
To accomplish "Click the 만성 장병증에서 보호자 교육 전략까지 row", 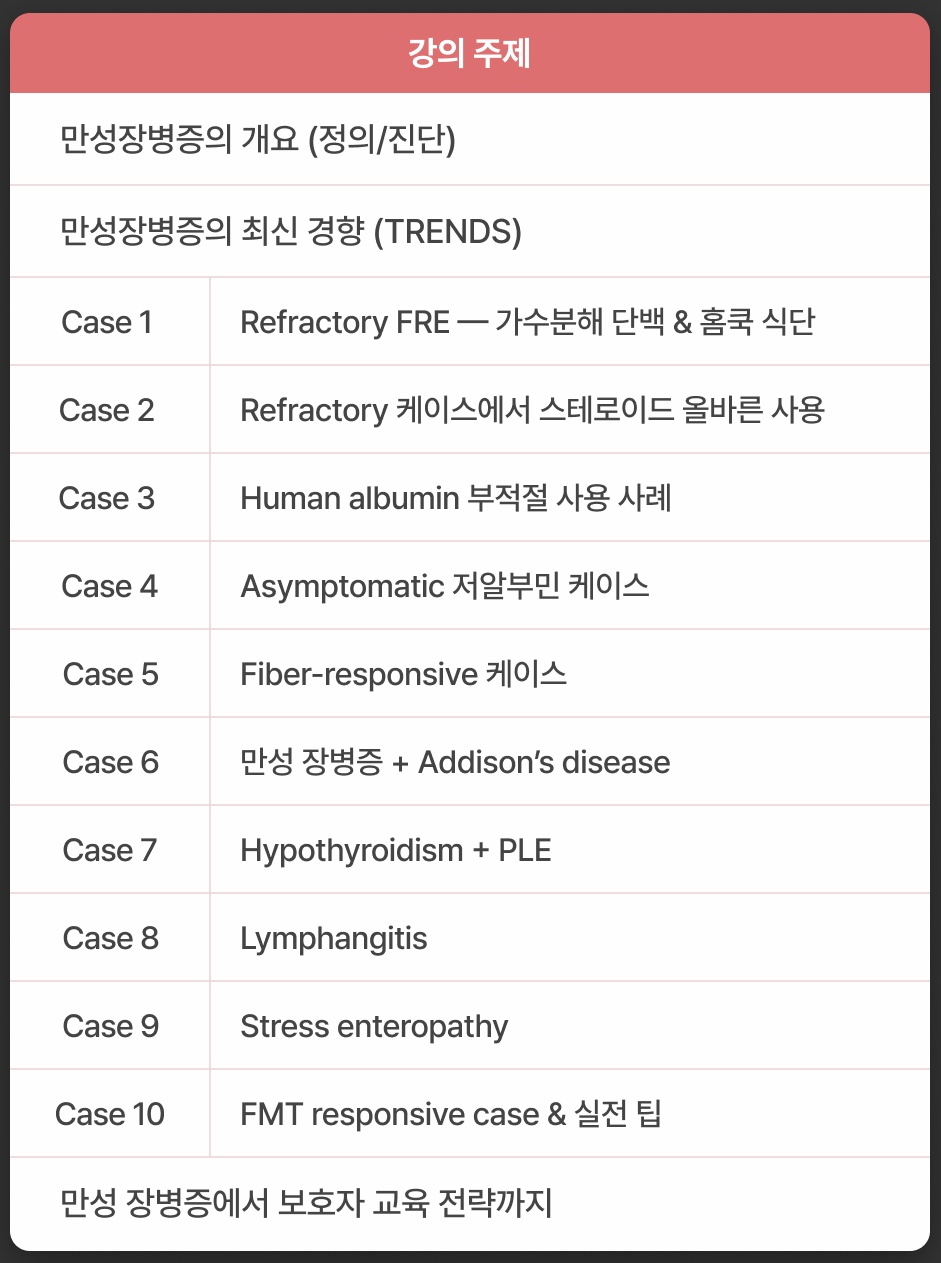I will click(x=306, y=1202).
